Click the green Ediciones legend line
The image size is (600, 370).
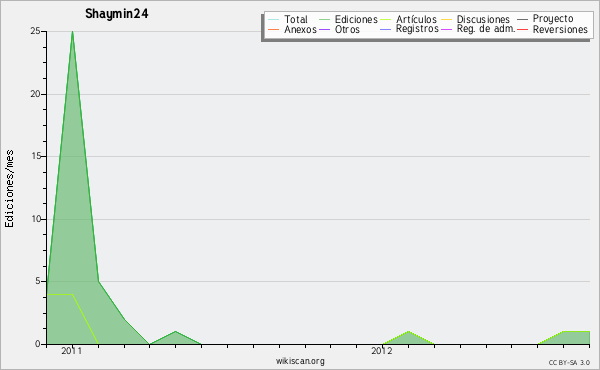tap(324, 19)
